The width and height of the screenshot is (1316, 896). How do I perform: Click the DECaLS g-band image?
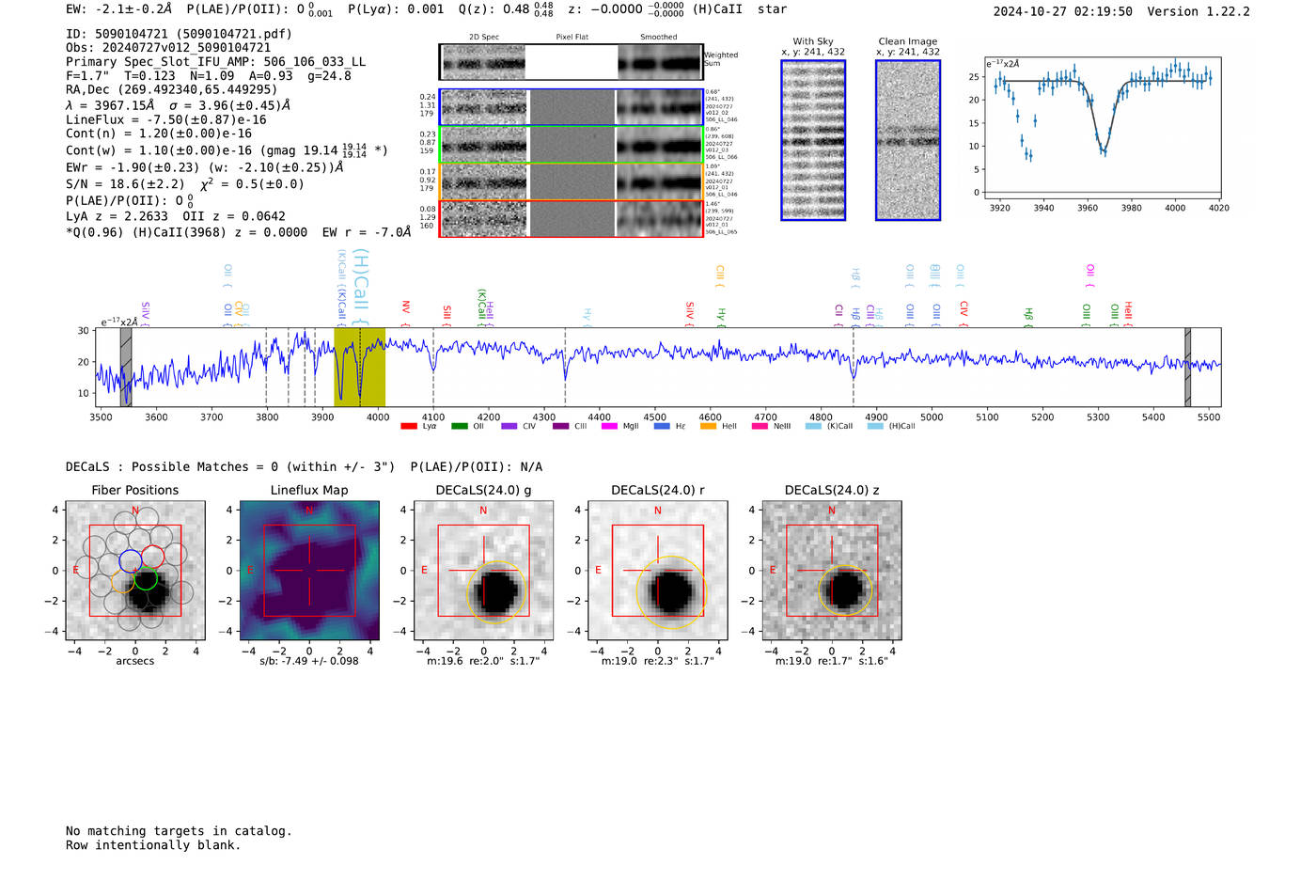point(483,570)
